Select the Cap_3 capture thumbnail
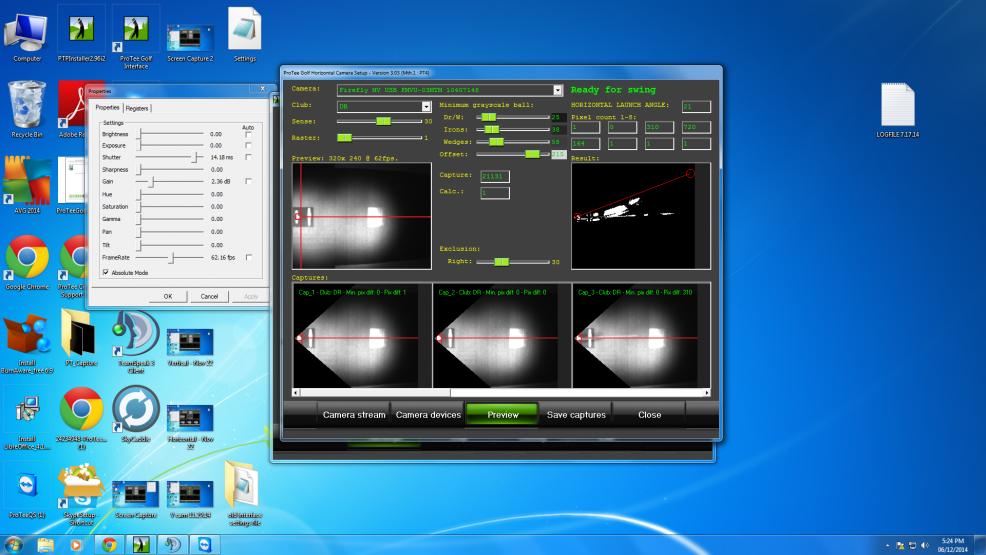Viewport: 986px width, 555px height. (x=641, y=336)
